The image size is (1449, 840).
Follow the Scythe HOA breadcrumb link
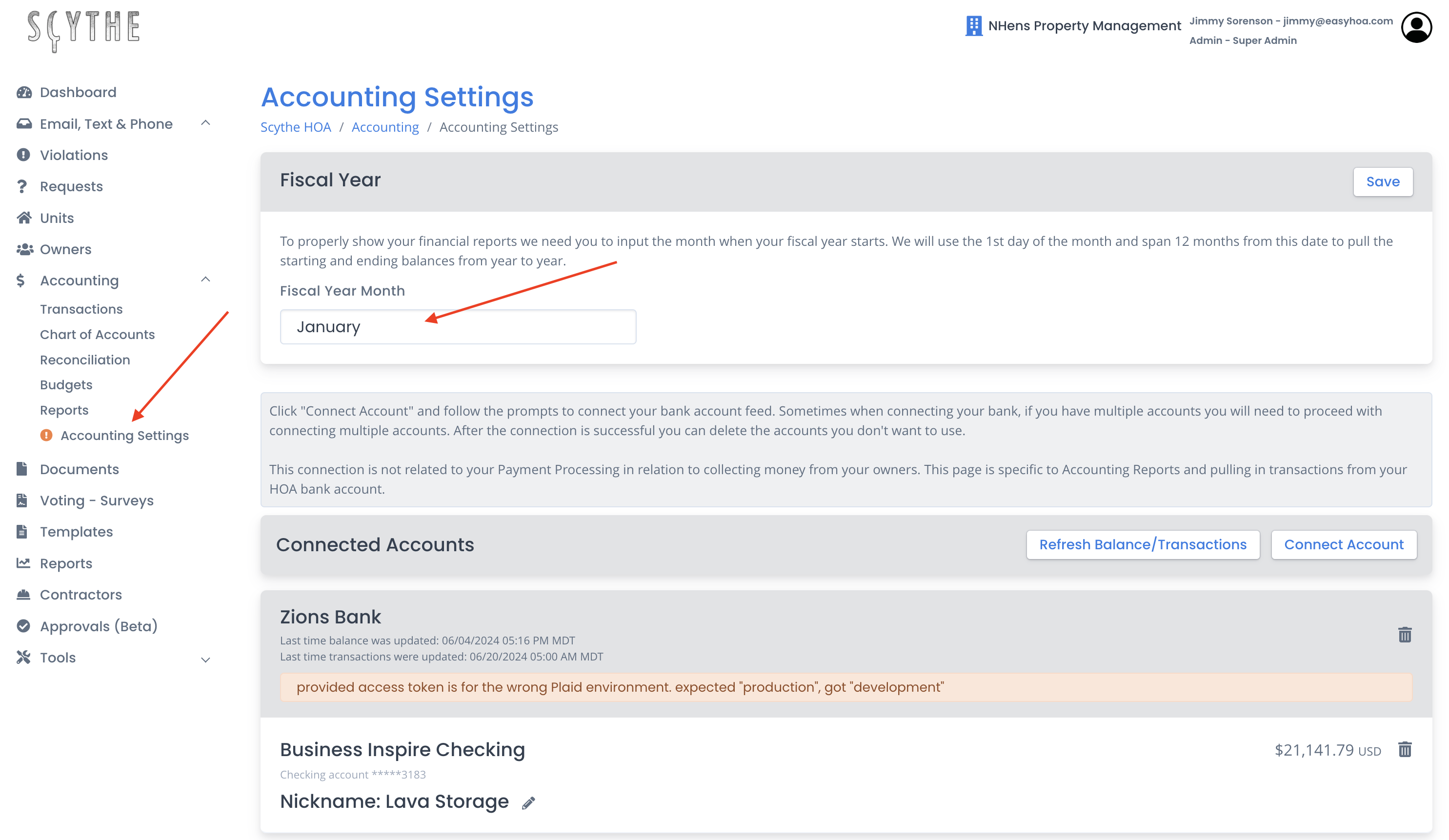(296, 127)
